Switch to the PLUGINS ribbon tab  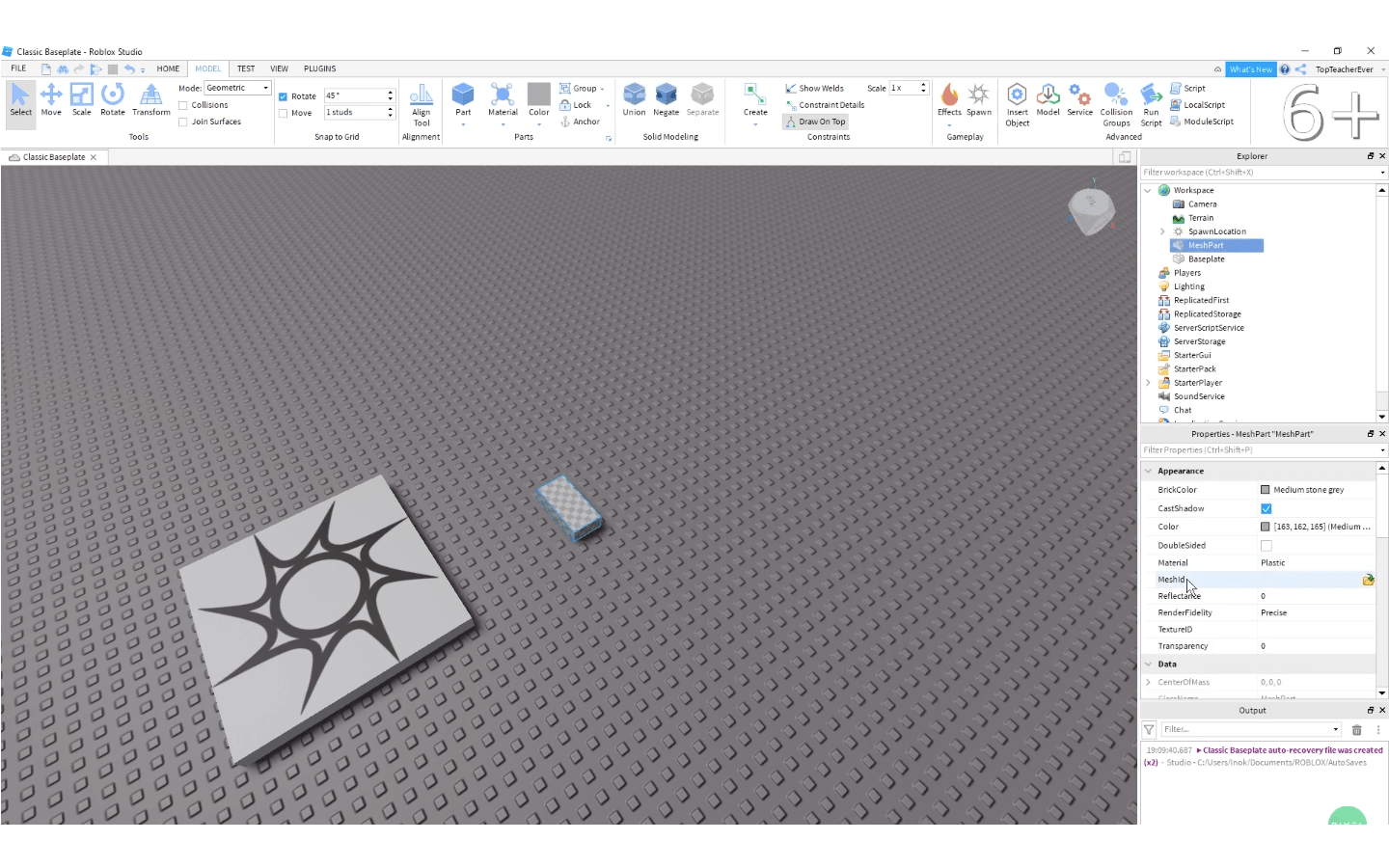(x=319, y=68)
